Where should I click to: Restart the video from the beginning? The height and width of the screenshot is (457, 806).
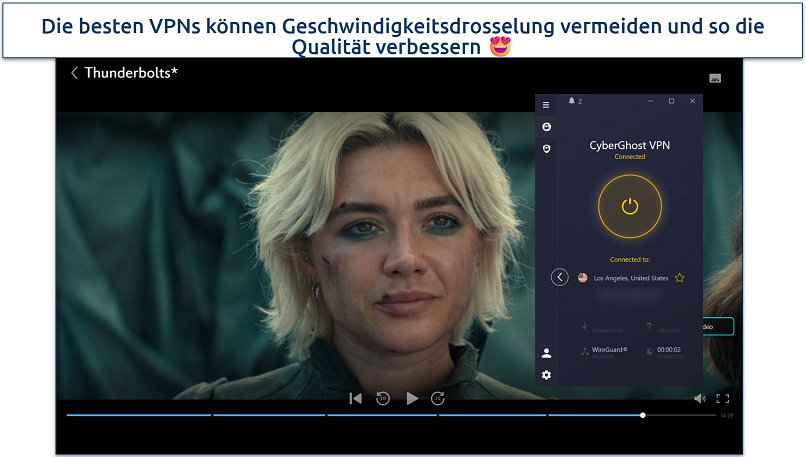[355, 398]
